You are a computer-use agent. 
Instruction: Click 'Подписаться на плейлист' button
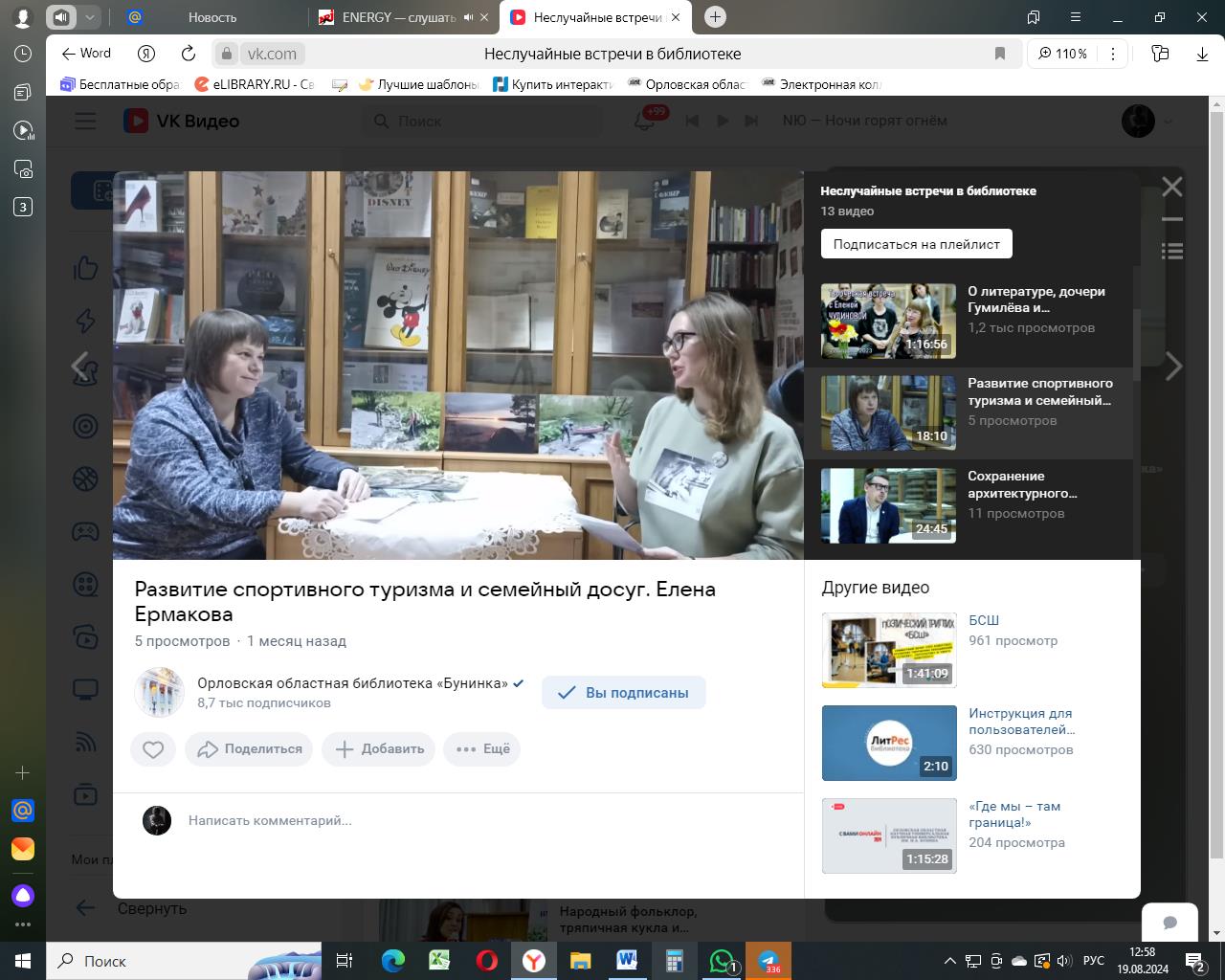click(x=916, y=244)
